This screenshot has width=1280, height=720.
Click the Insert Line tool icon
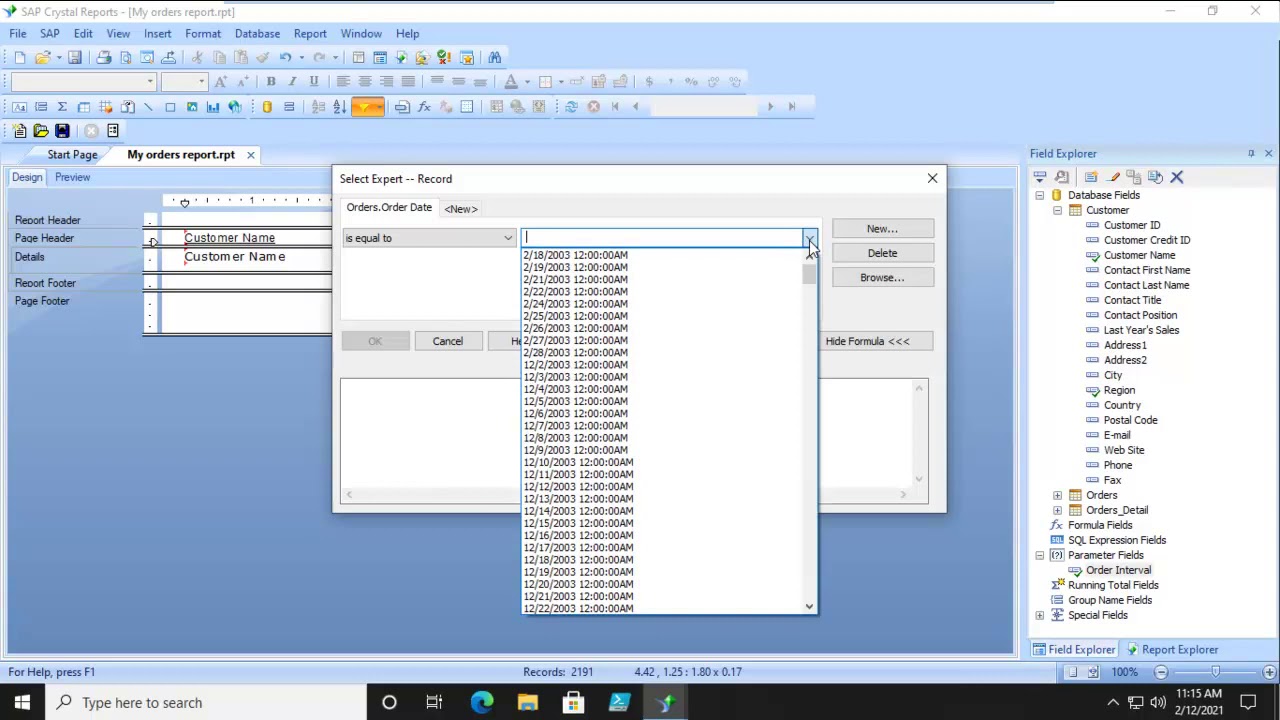click(x=148, y=107)
